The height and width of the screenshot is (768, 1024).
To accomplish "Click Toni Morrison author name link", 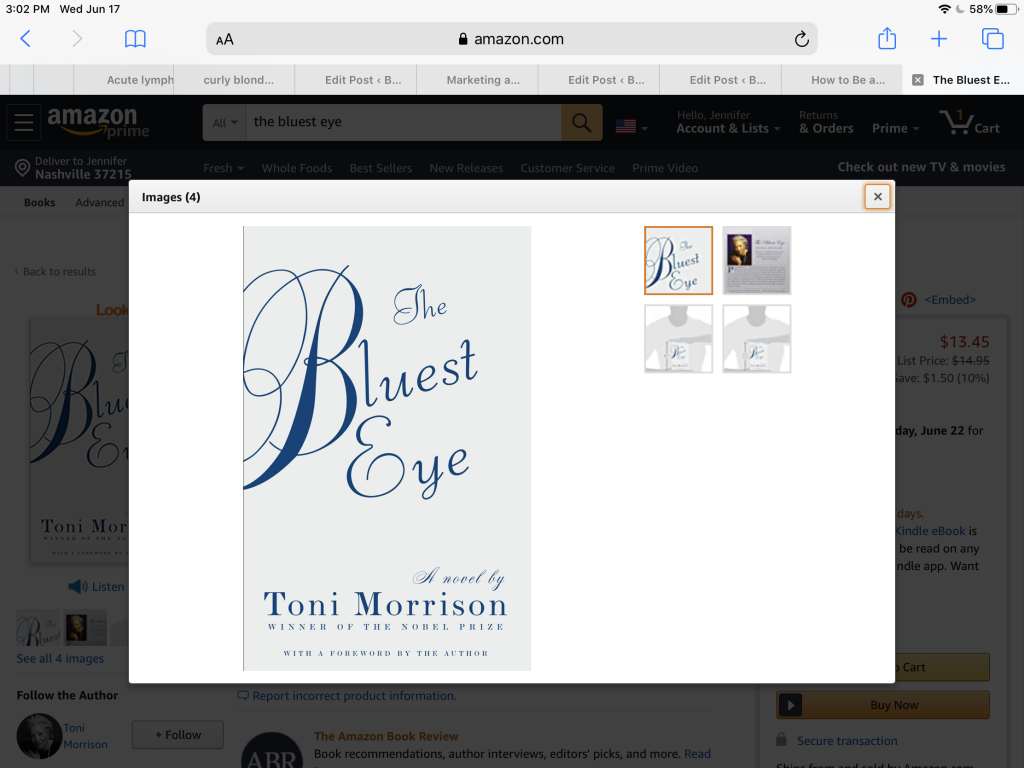I will click(85, 735).
